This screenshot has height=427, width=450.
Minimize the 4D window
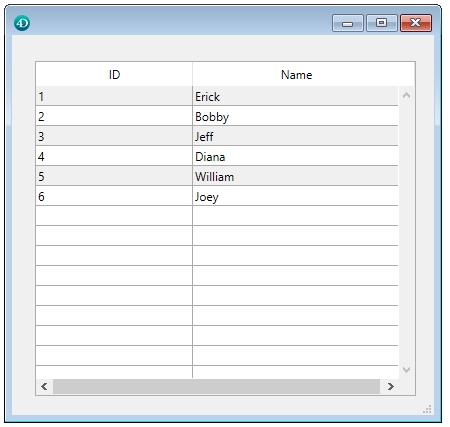coord(348,23)
